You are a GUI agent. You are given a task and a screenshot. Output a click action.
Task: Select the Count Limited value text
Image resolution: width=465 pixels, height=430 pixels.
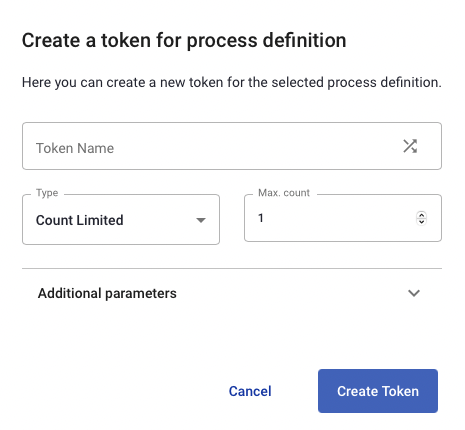tap(80, 220)
